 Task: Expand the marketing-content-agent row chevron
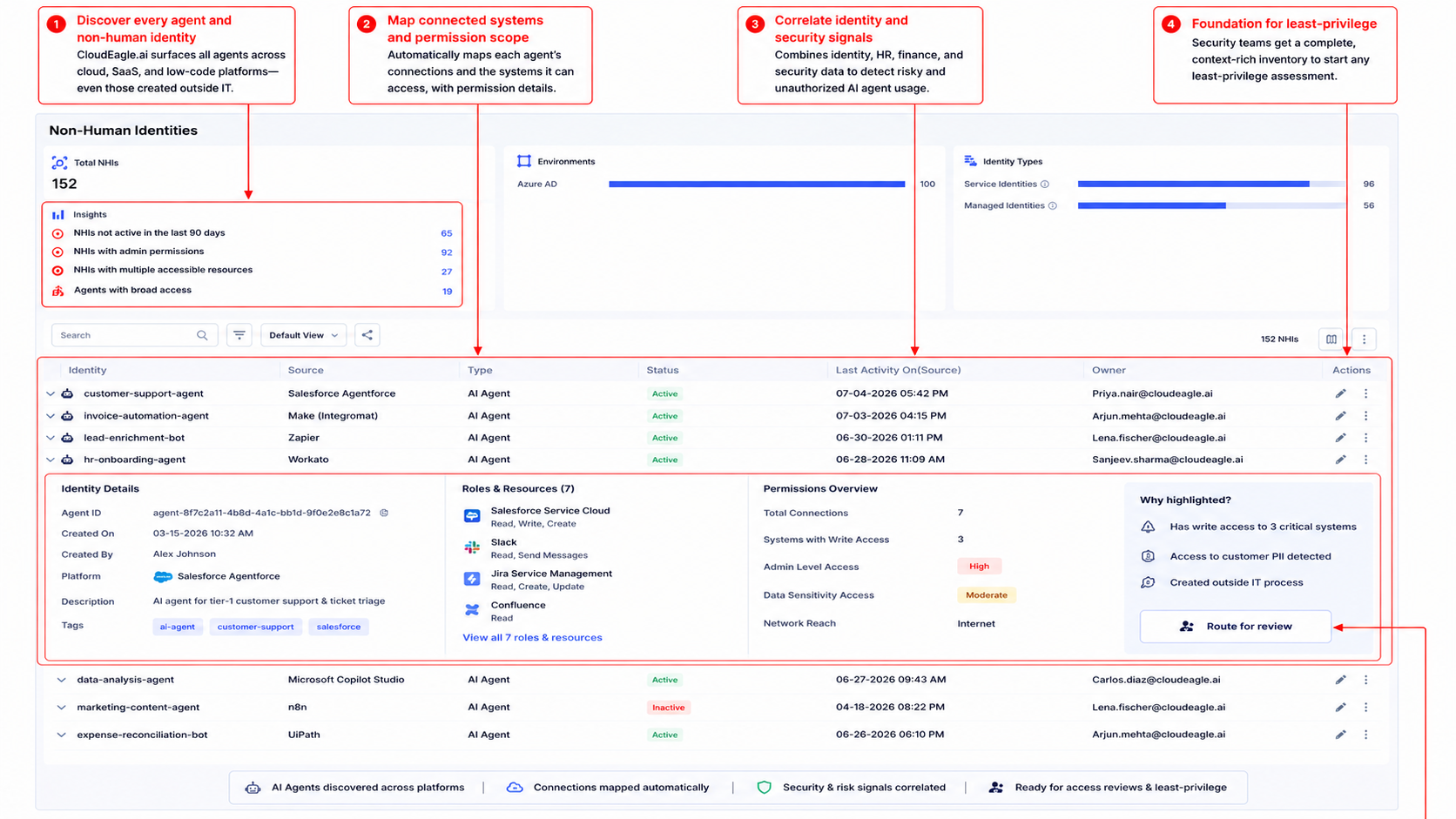coord(61,708)
